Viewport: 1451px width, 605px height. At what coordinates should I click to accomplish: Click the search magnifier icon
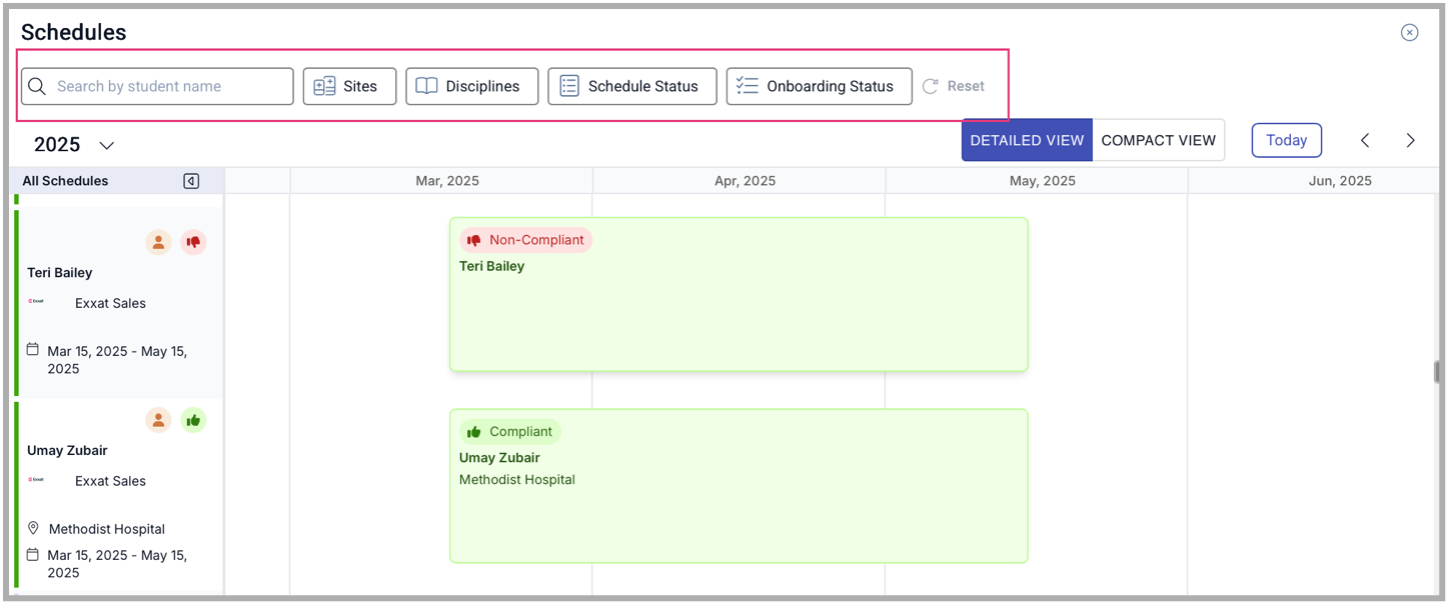(37, 86)
